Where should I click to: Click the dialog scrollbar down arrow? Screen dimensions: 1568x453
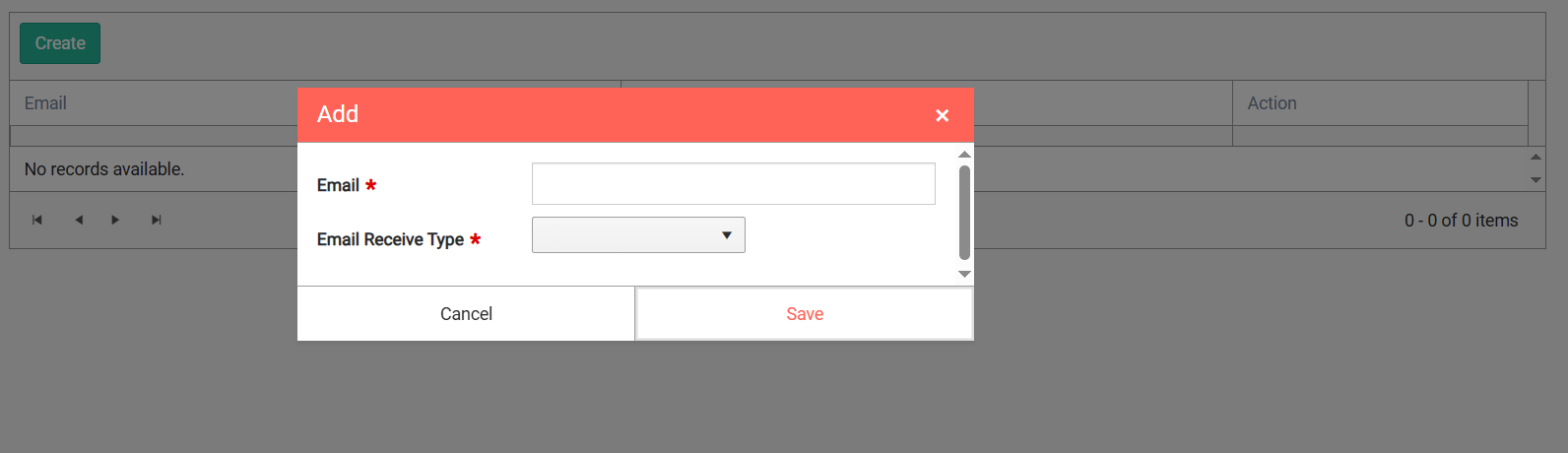pyautogui.click(x=964, y=274)
